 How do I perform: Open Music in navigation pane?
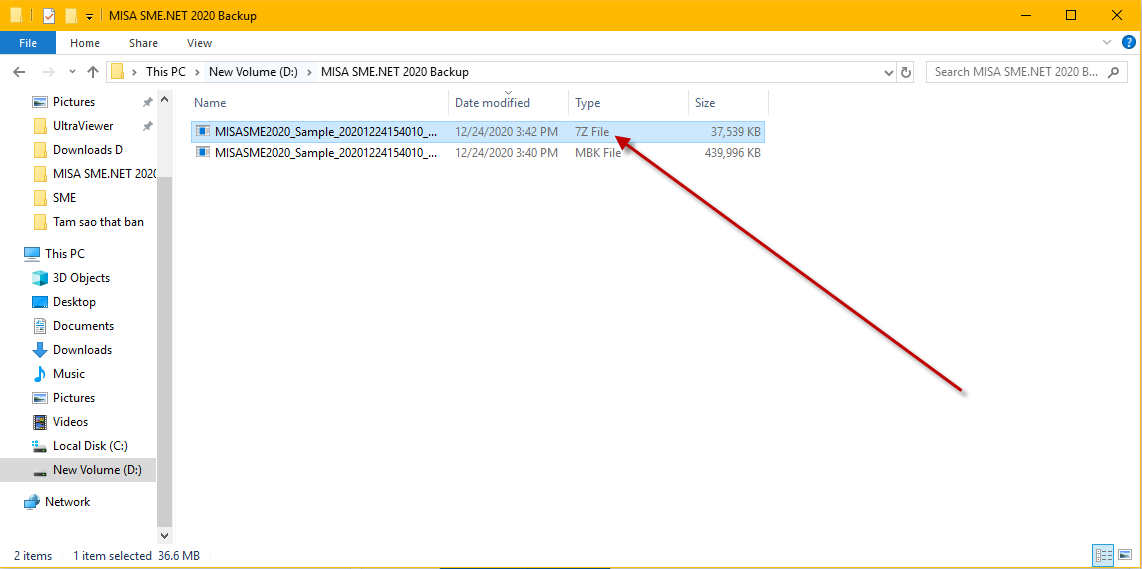(x=68, y=374)
